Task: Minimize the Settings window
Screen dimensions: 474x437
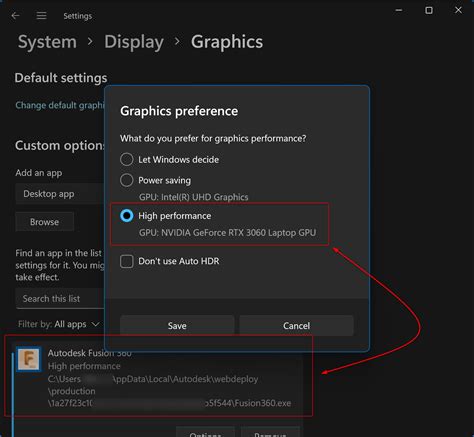Action: click(x=399, y=10)
